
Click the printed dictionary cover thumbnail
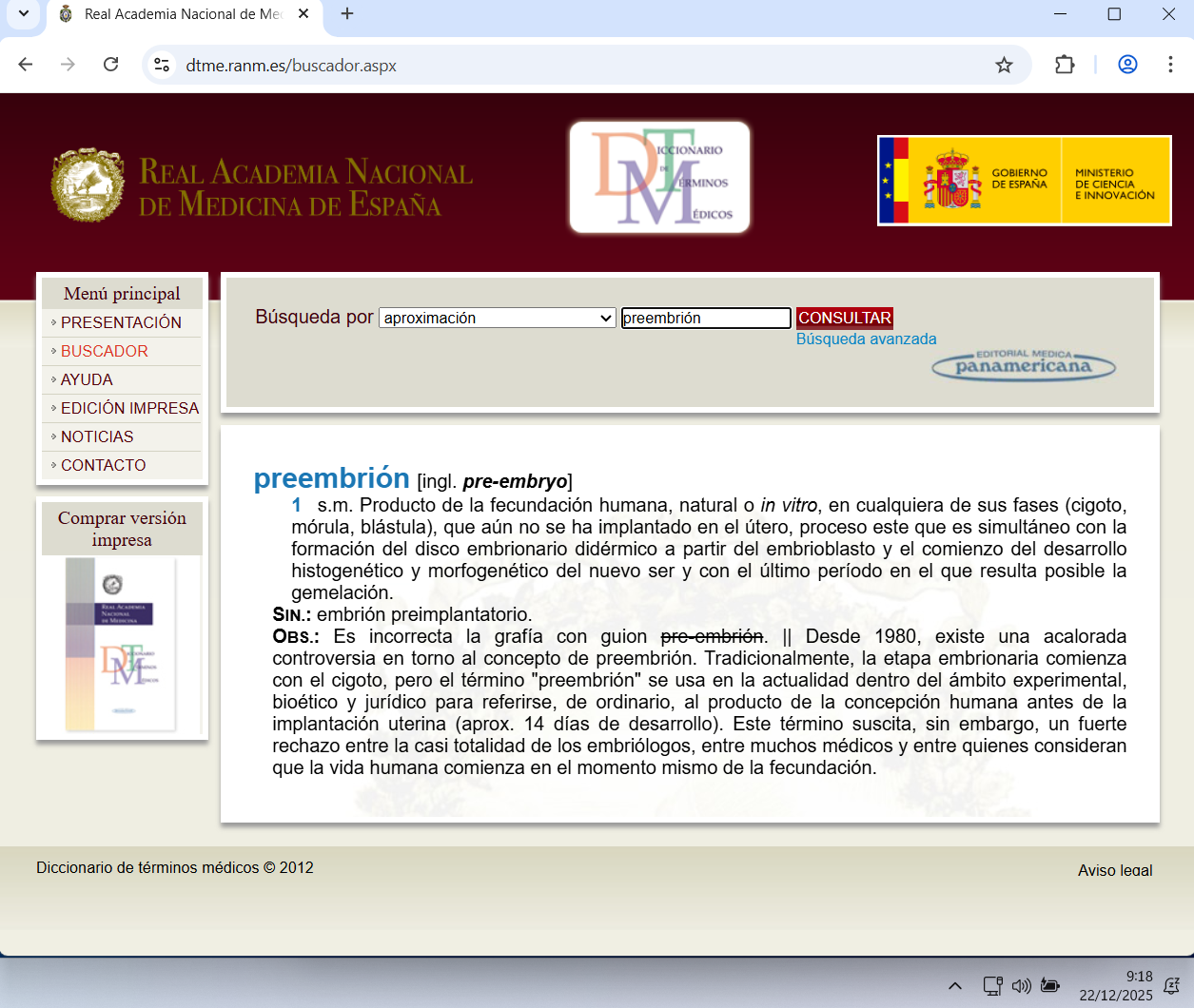pos(121,642)
